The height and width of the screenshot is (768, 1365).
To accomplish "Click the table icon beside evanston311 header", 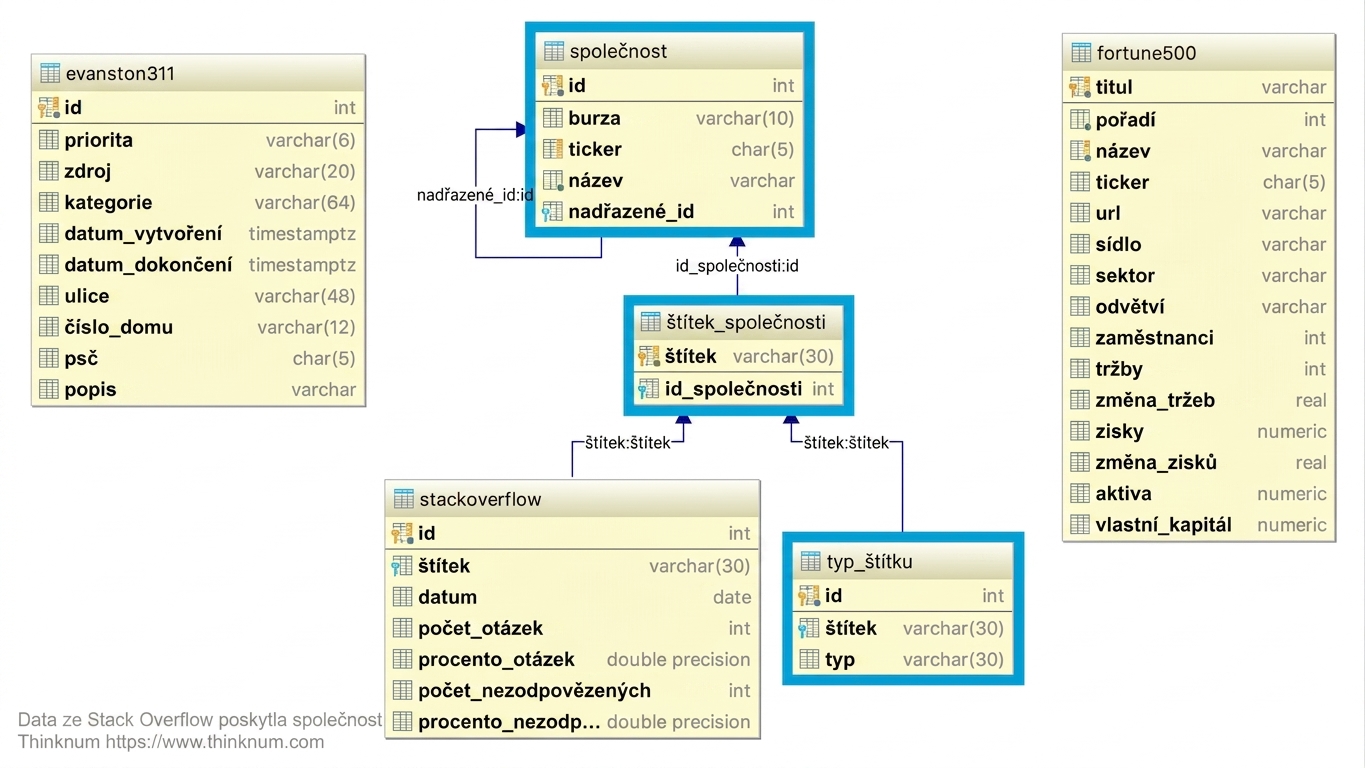I will (x=50, y=74).
